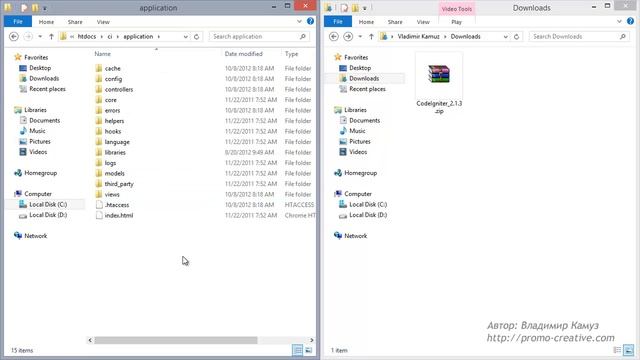Switch Downloads window to details view

click(x=617, y=350)
